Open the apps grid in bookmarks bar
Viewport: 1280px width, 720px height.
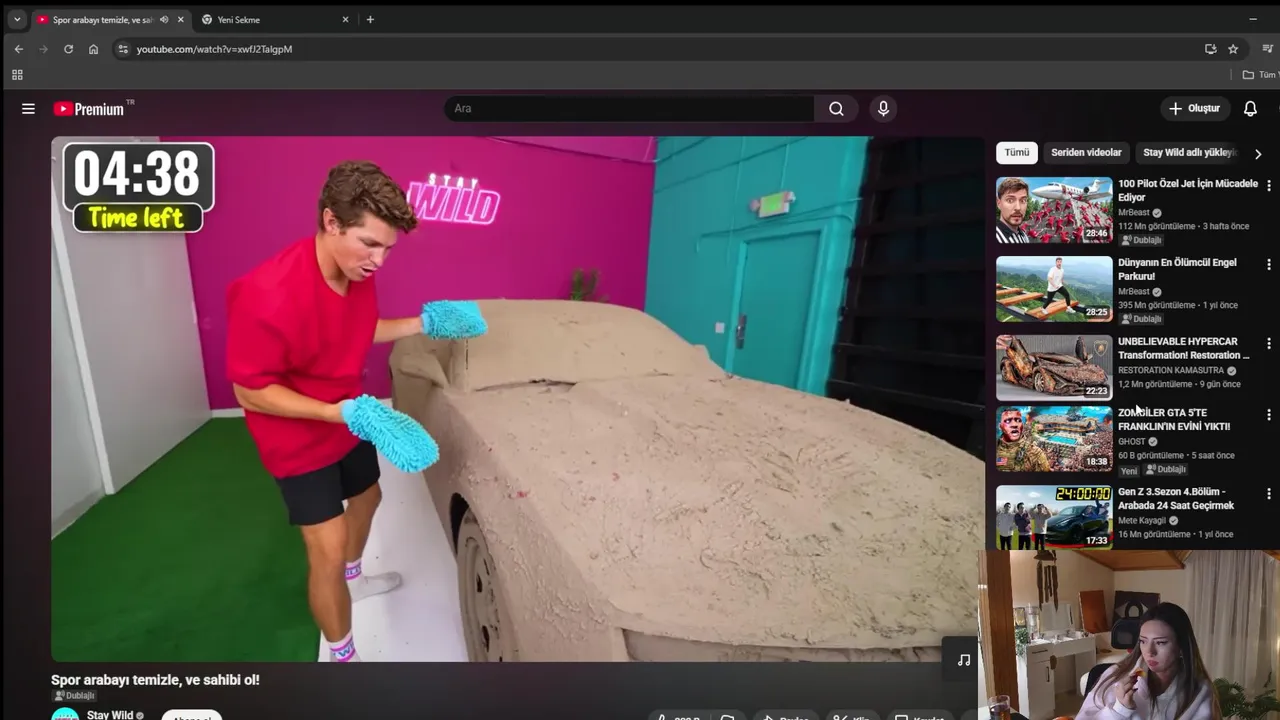tap(17, 75)
